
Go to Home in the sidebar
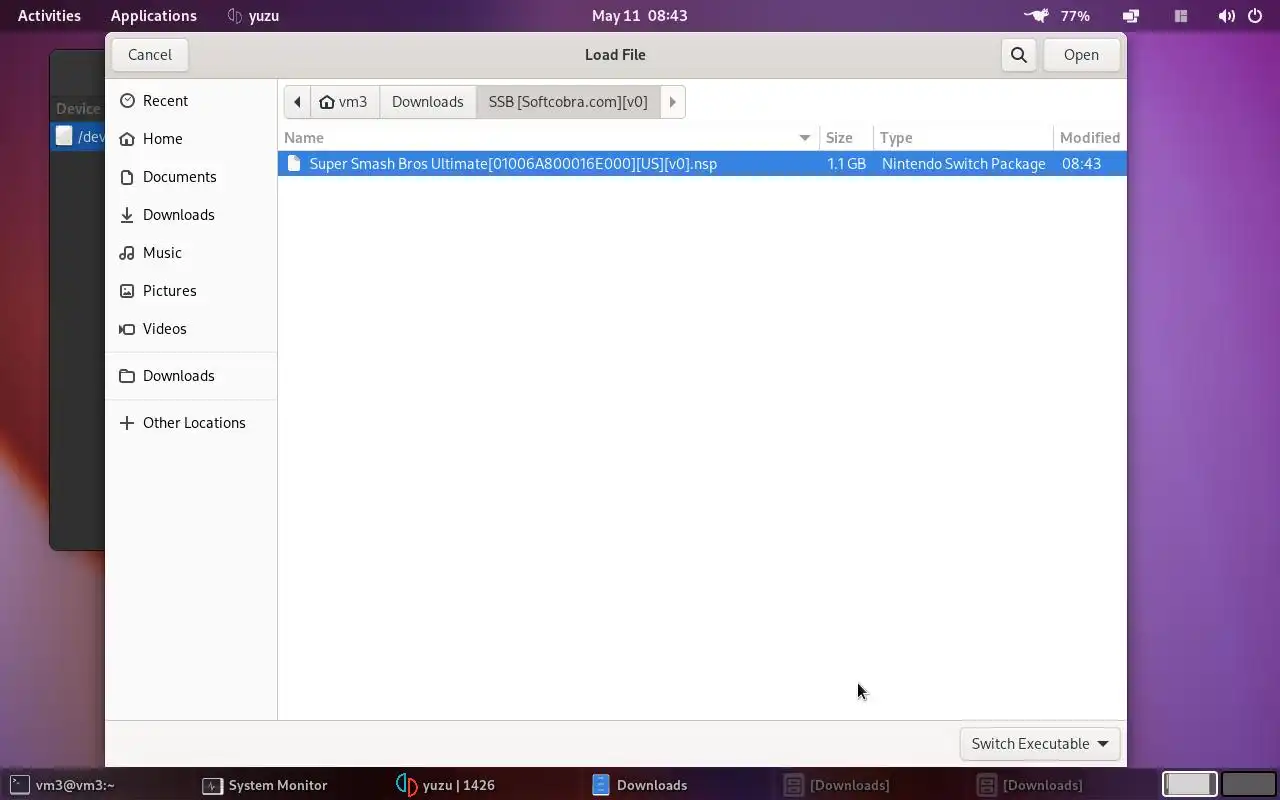(x=191, y=139)
